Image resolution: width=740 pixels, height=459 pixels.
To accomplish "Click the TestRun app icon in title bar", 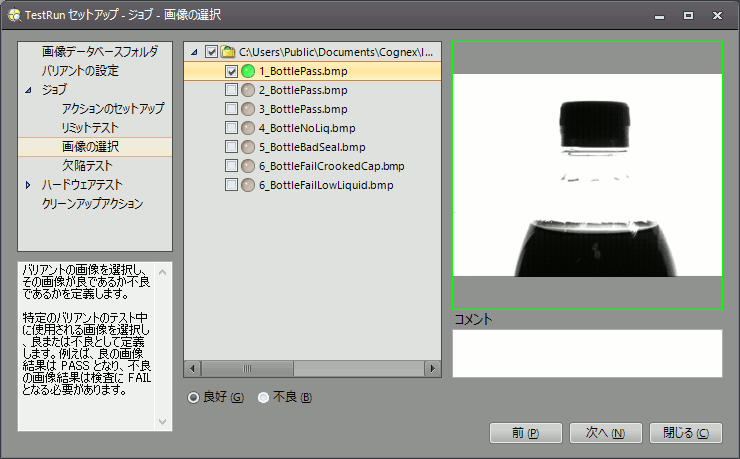I will click(x=12, y=15).
